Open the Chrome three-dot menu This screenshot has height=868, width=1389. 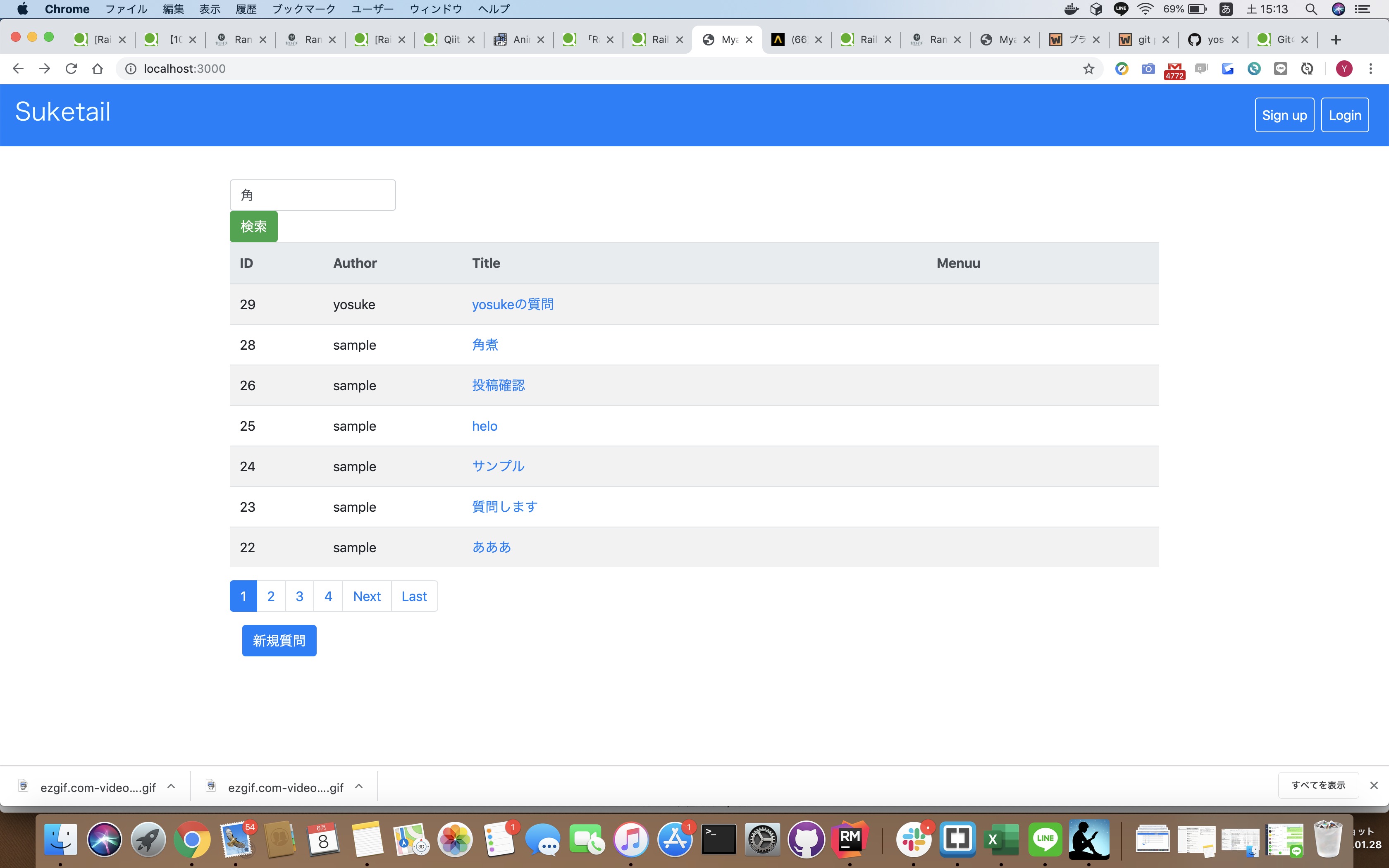tap(1371, 69)
